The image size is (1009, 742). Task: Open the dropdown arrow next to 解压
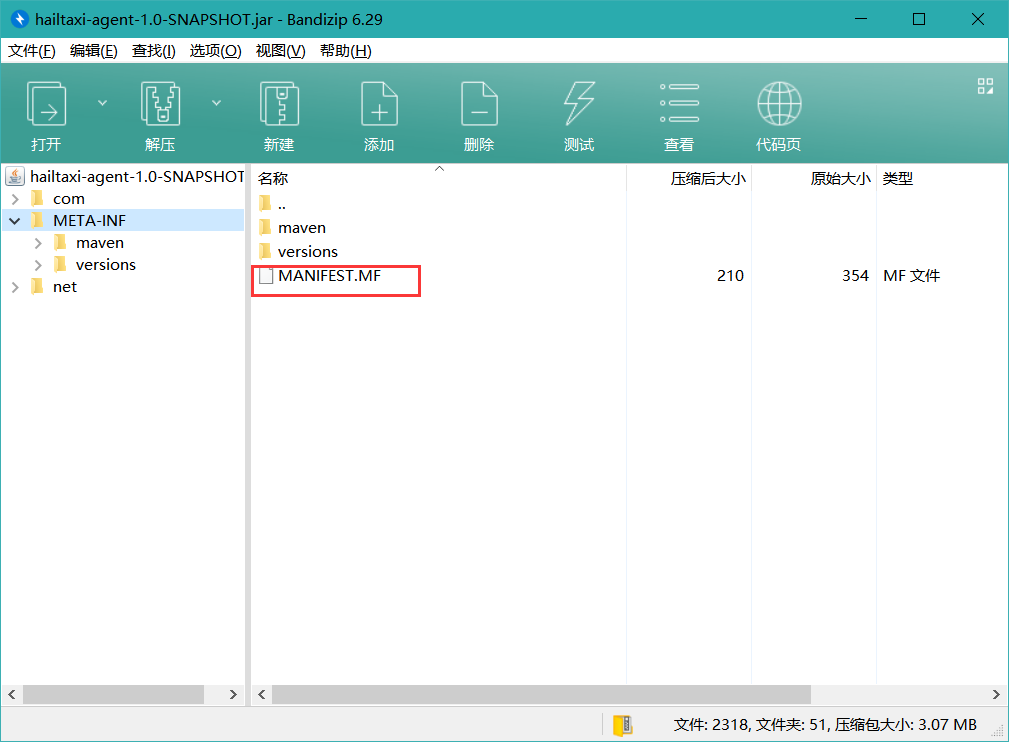(217, 103)
